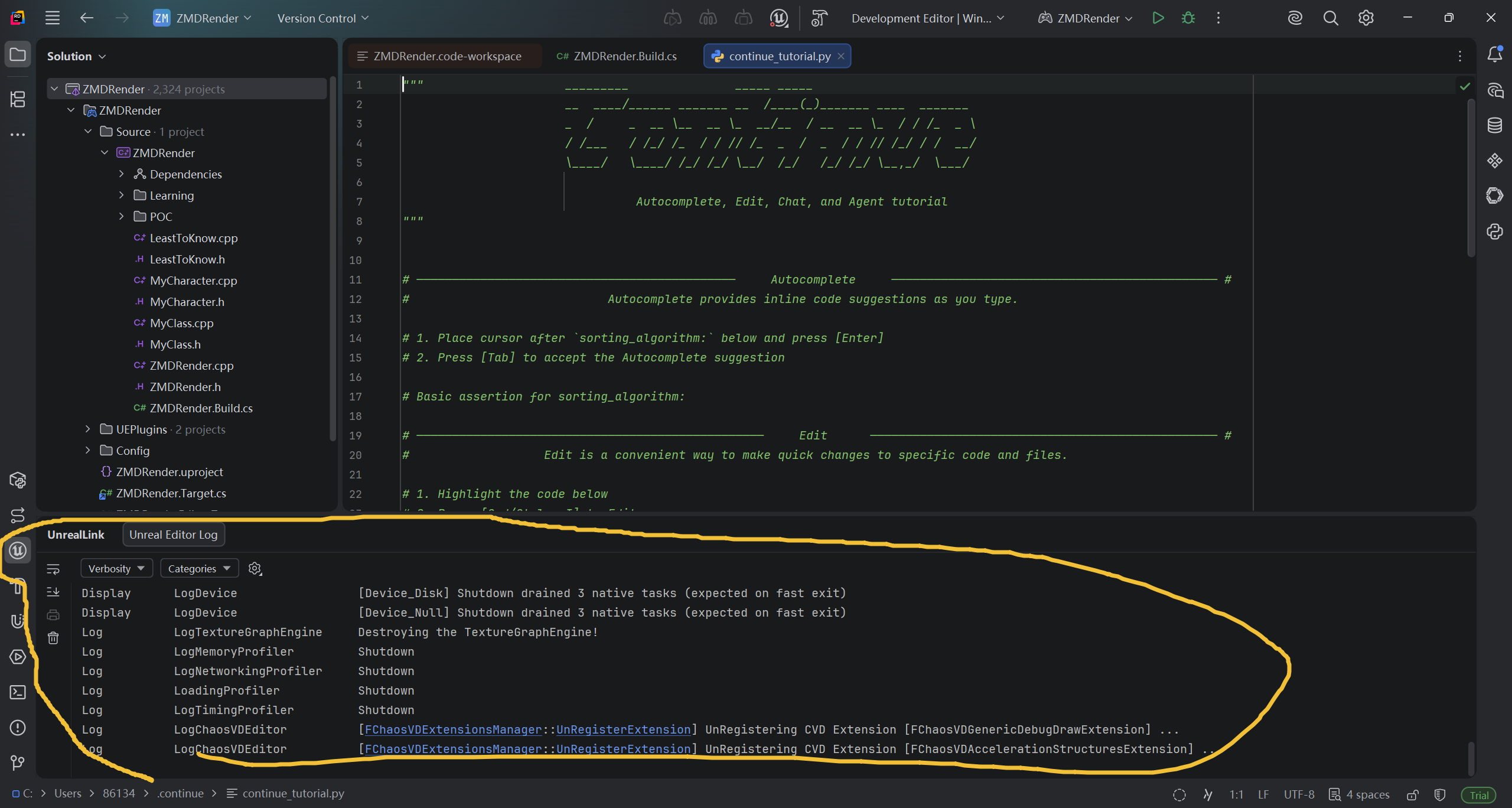
Task: Clear log with the trash icon
Action: click(53, 638)
